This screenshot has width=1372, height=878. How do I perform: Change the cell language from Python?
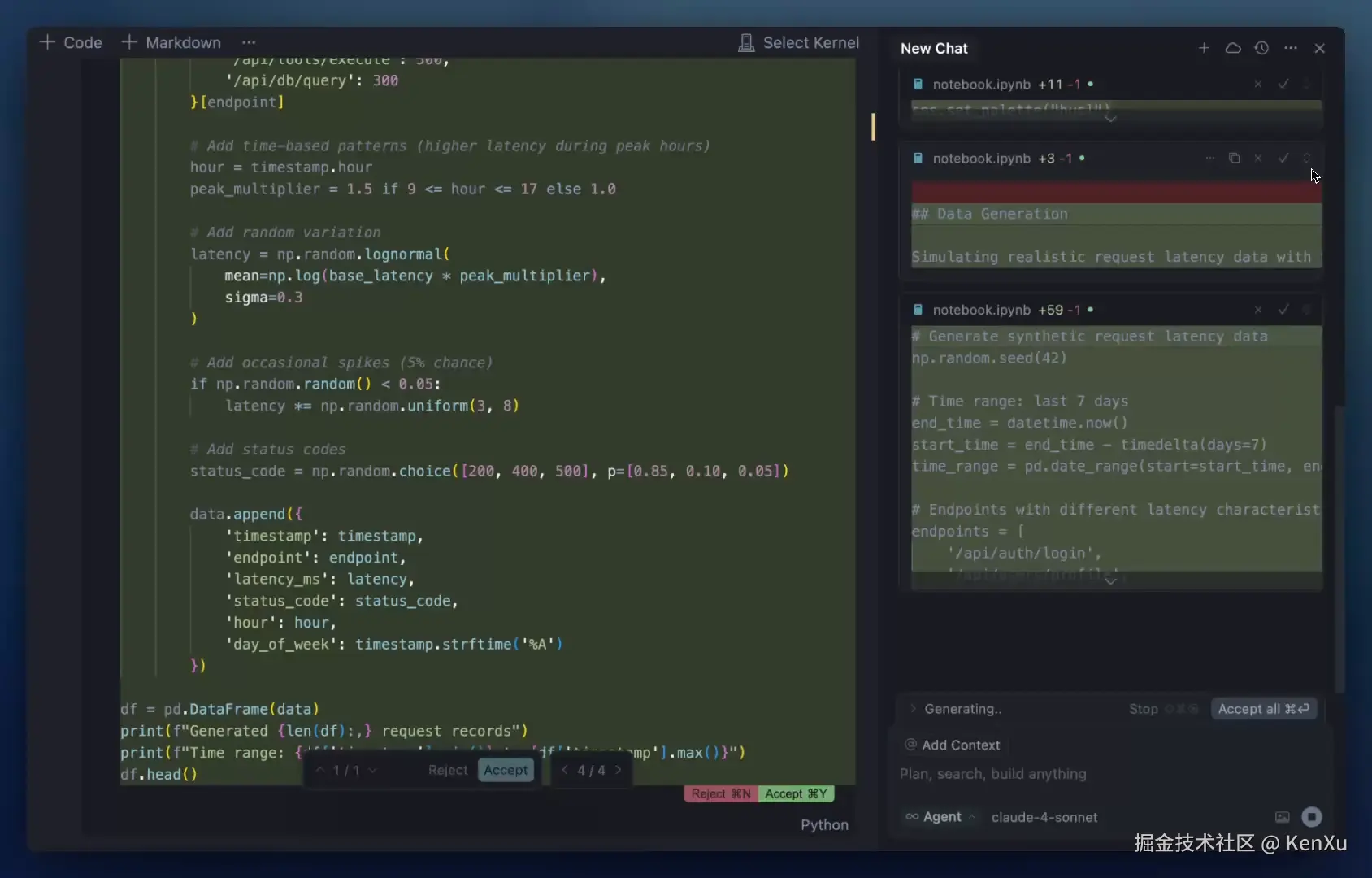tap(824, 824)
